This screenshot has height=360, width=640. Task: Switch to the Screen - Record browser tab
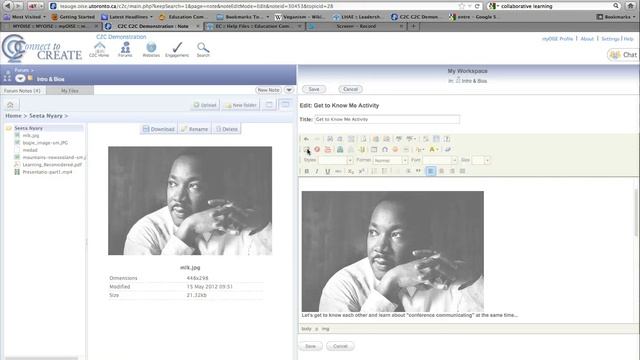(x=356, y=26)
